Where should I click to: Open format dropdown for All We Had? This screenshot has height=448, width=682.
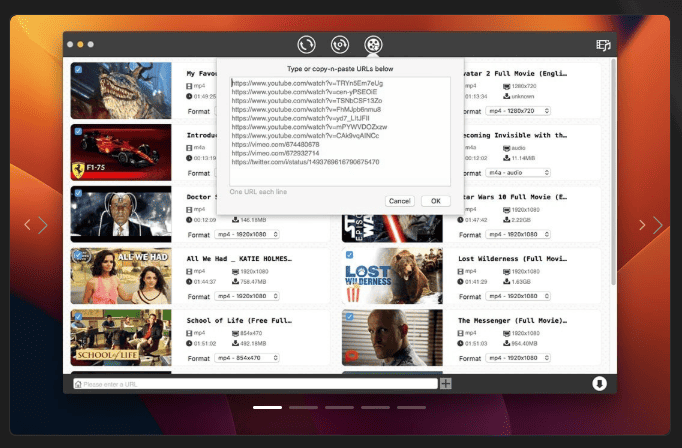click(247, 296)
